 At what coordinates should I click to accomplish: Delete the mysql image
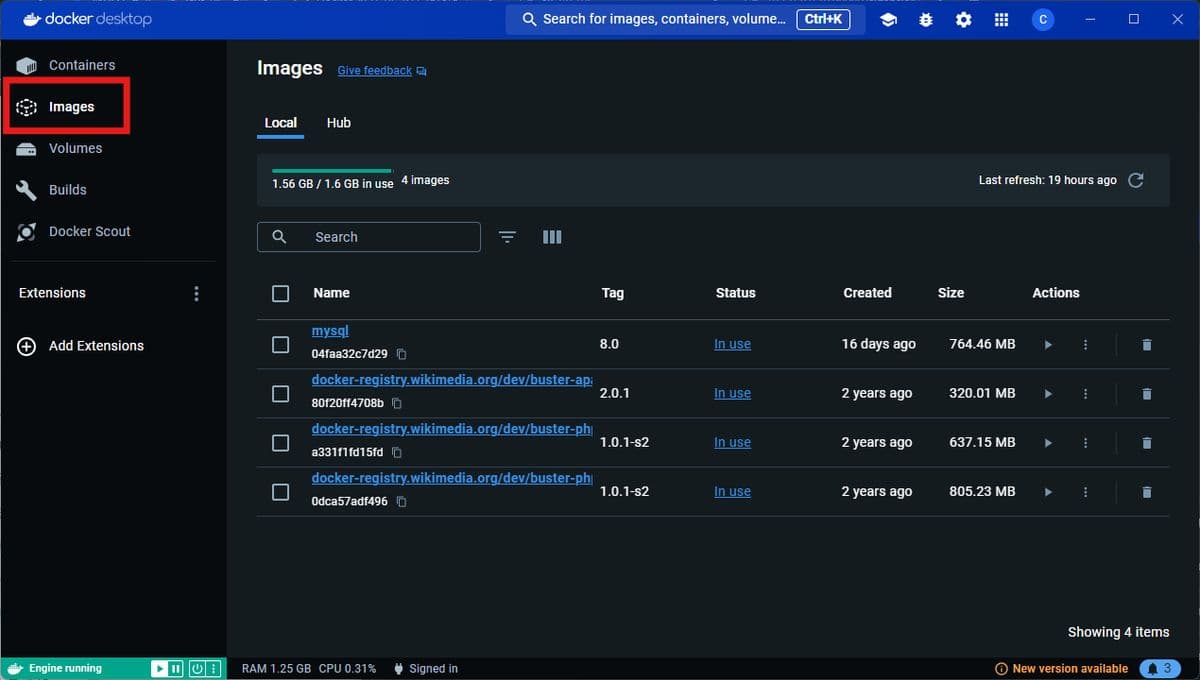1147,344
